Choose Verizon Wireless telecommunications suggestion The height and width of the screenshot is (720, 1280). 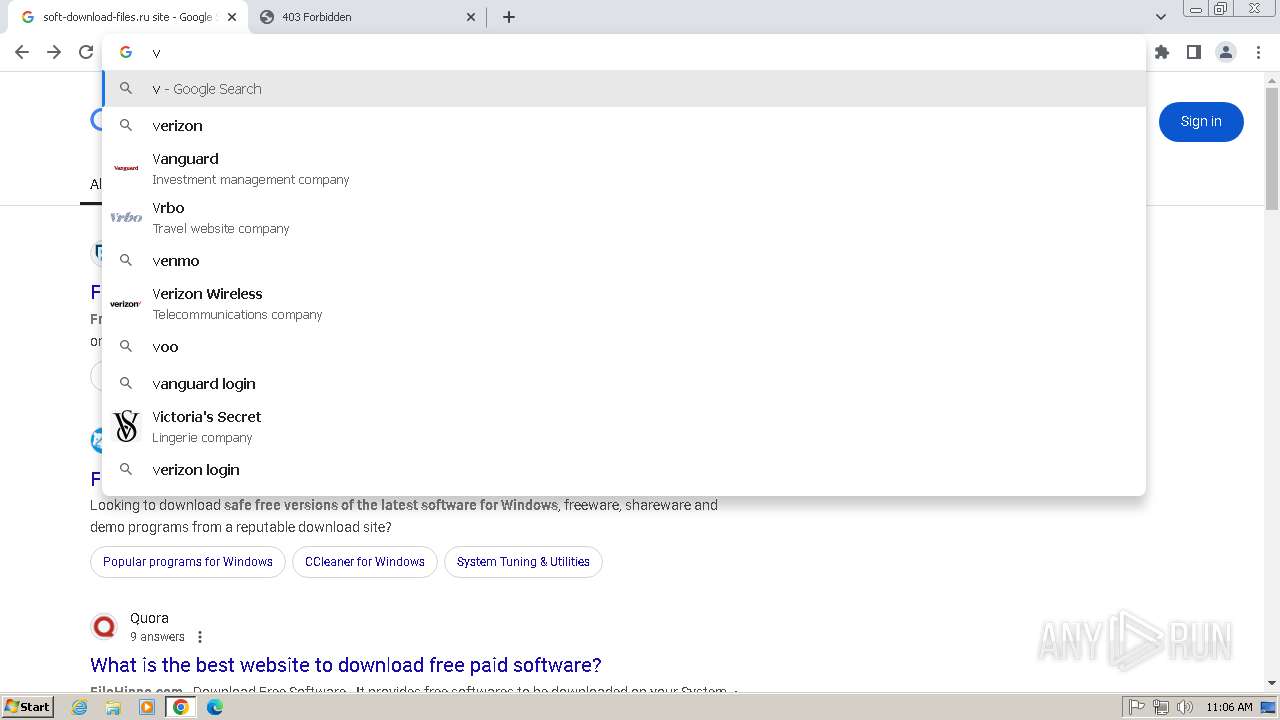624,303
